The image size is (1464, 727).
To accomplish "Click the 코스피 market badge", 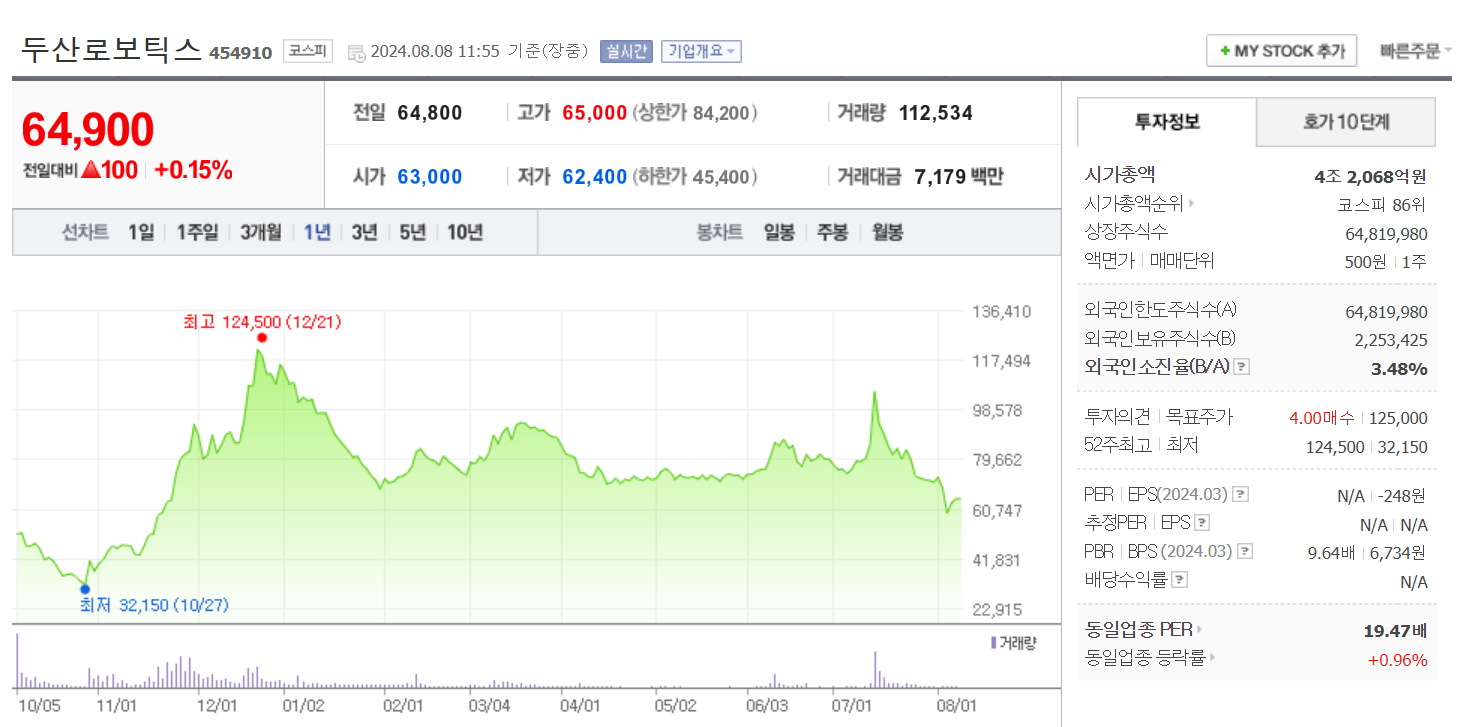I will coord(308,51).
